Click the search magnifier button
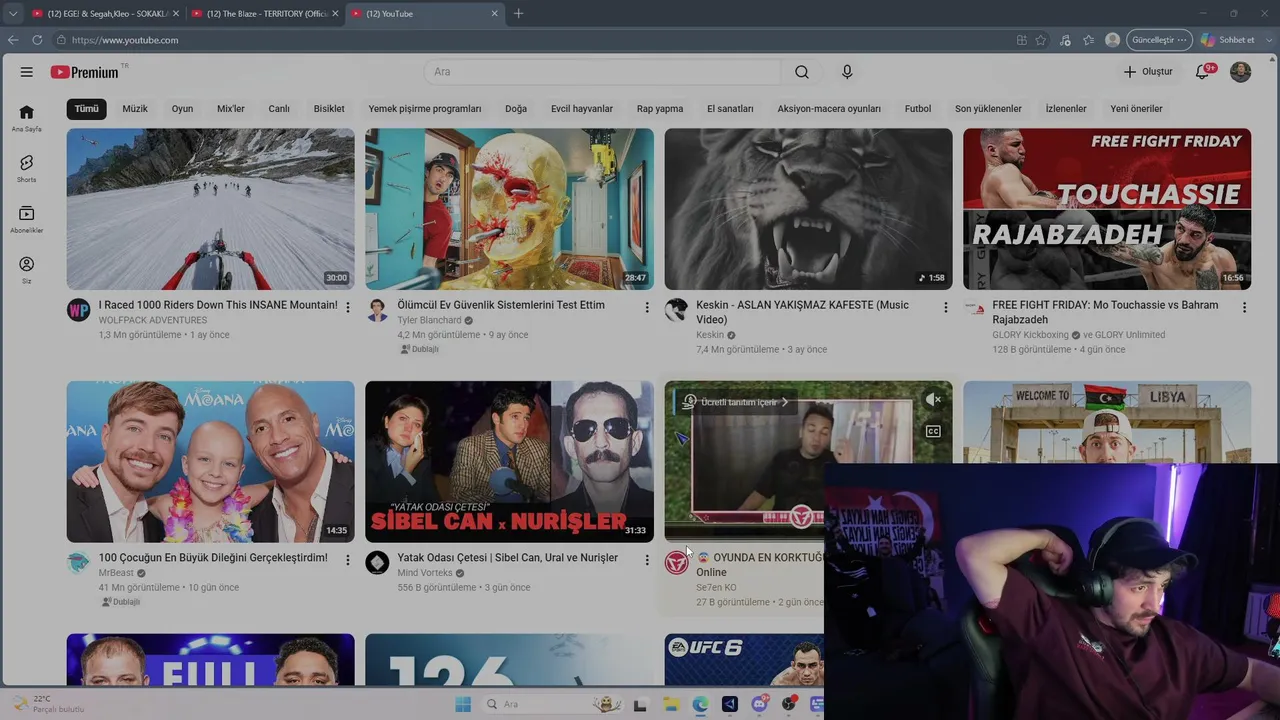This screenshot has width=1280, height=720. coord(802,72)
